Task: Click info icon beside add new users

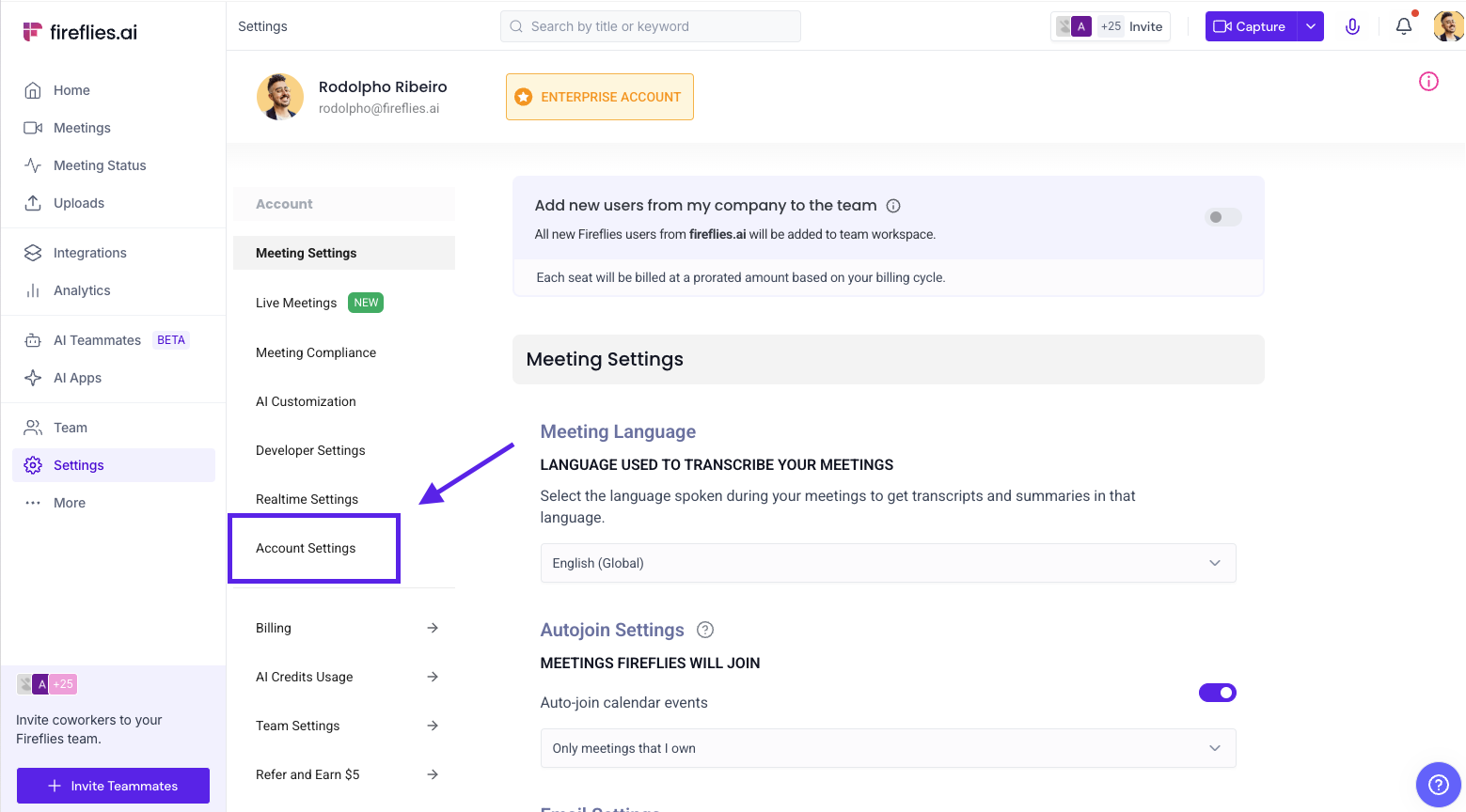Action: tap(893, 206)
